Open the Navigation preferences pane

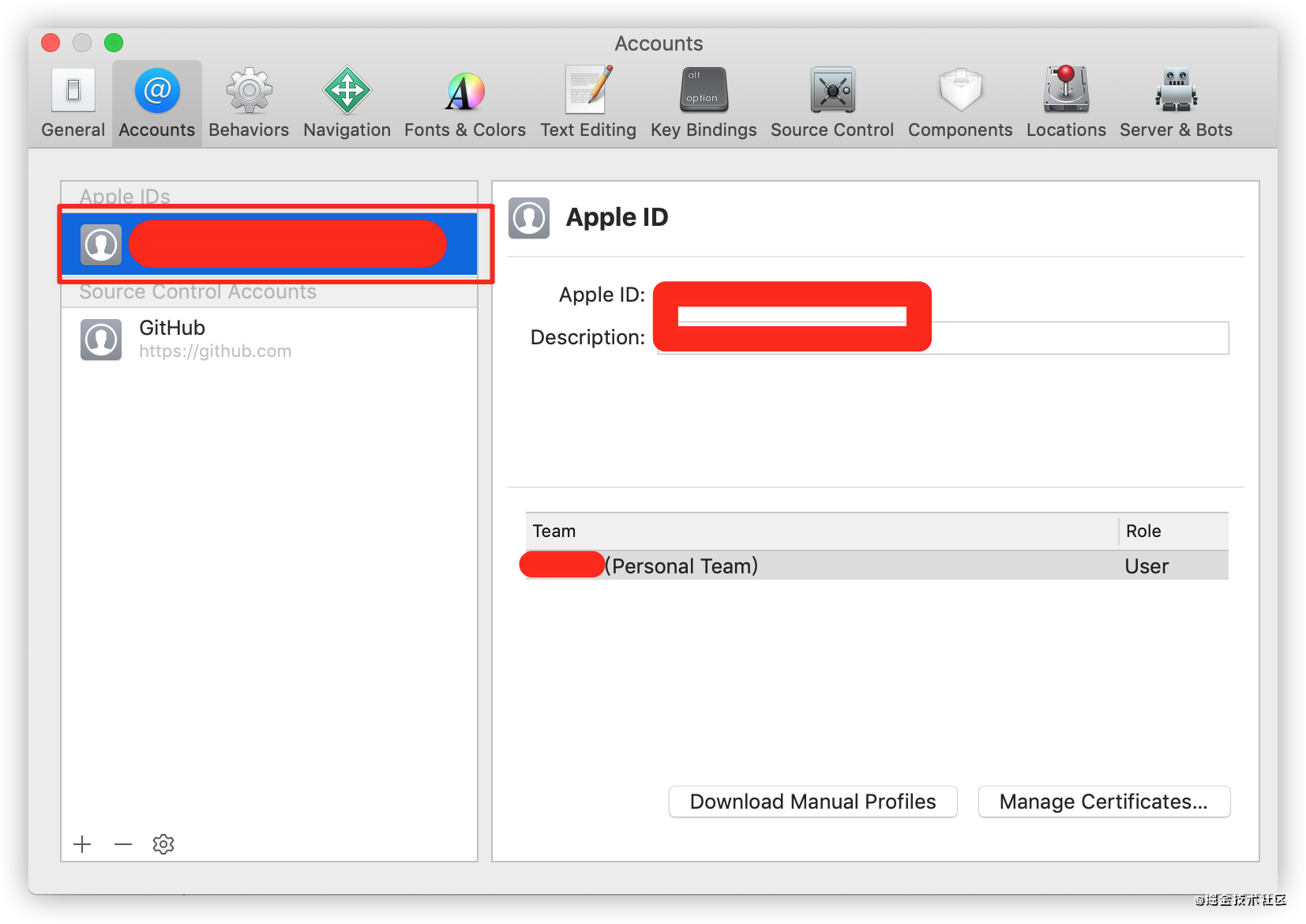[x=347, y=103]
